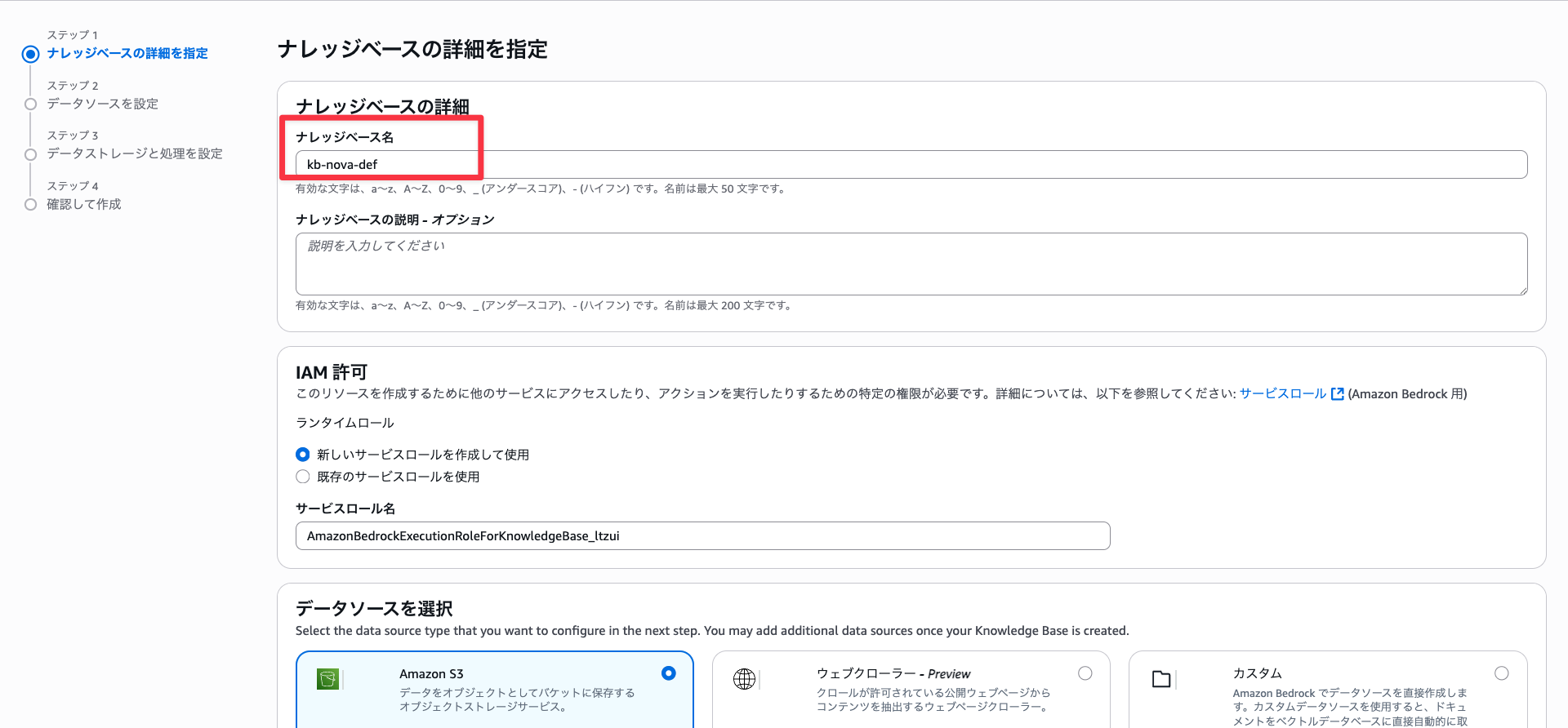Click the custom data source folder icon
1568x728 pixels.
coord(1160,679)
